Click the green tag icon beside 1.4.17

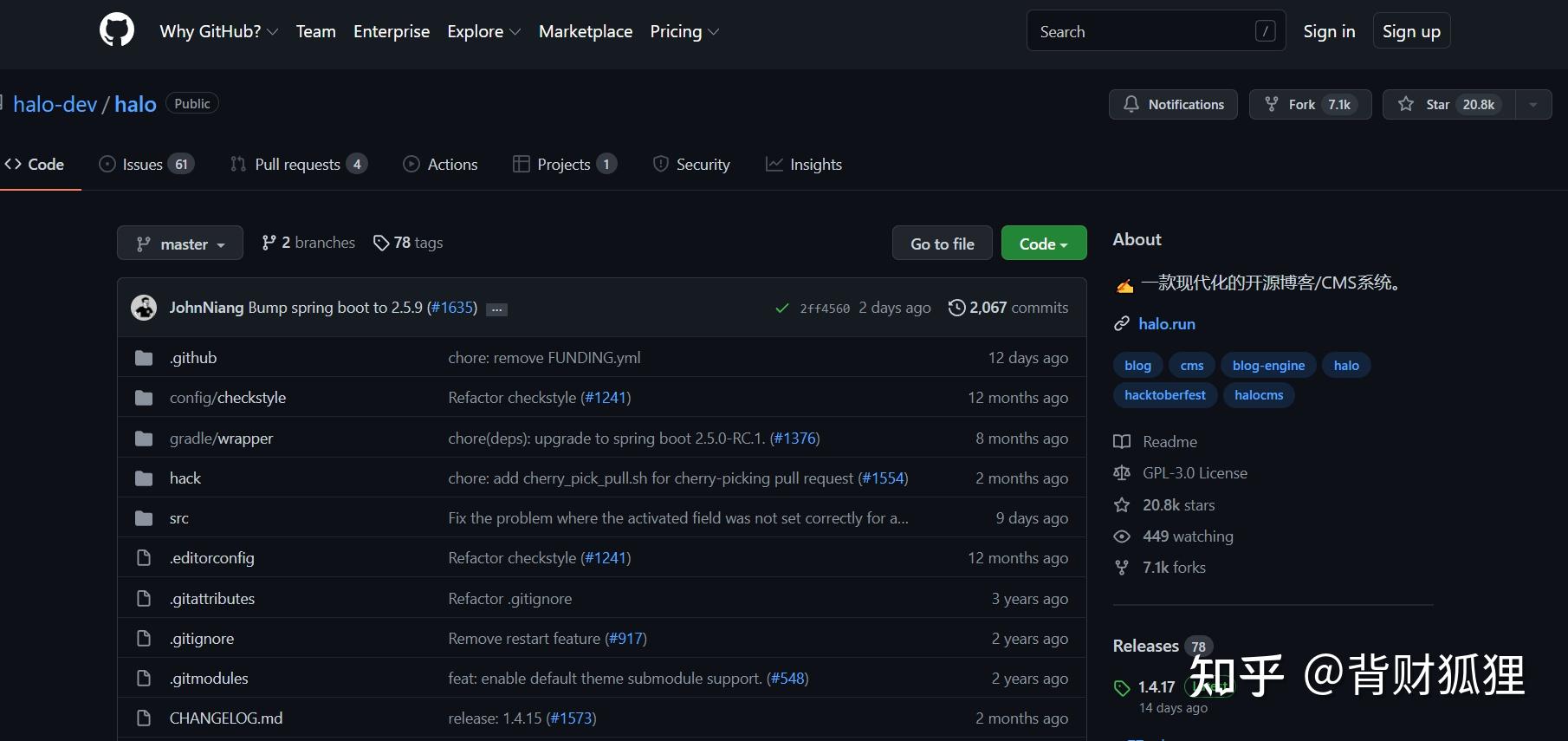tap(1122, 688)
